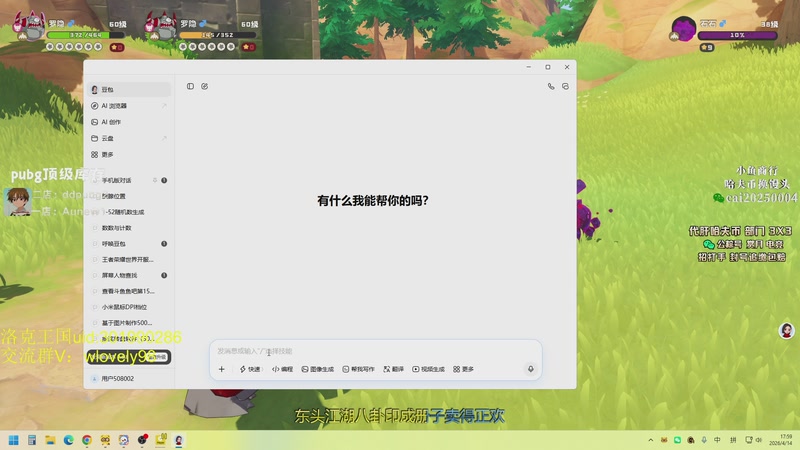Click the unread badge on 呼唤豆包
800x450 pixels.
pos(164,243)
